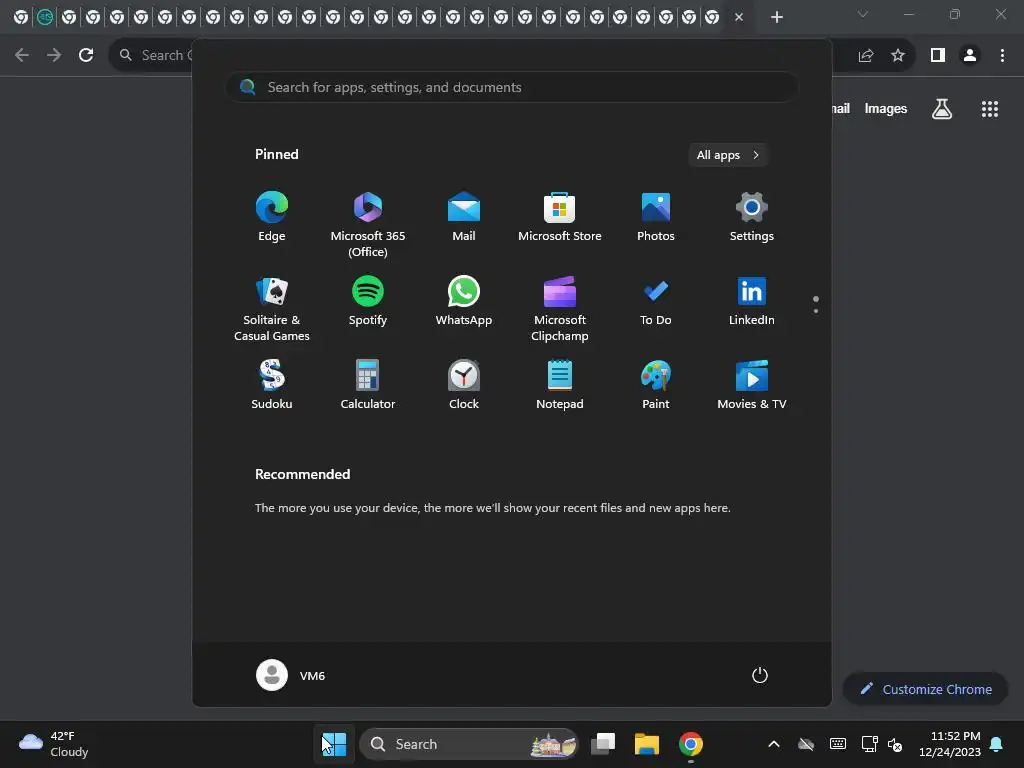
Task: Open the Mail app
Action: click(464, 217)
